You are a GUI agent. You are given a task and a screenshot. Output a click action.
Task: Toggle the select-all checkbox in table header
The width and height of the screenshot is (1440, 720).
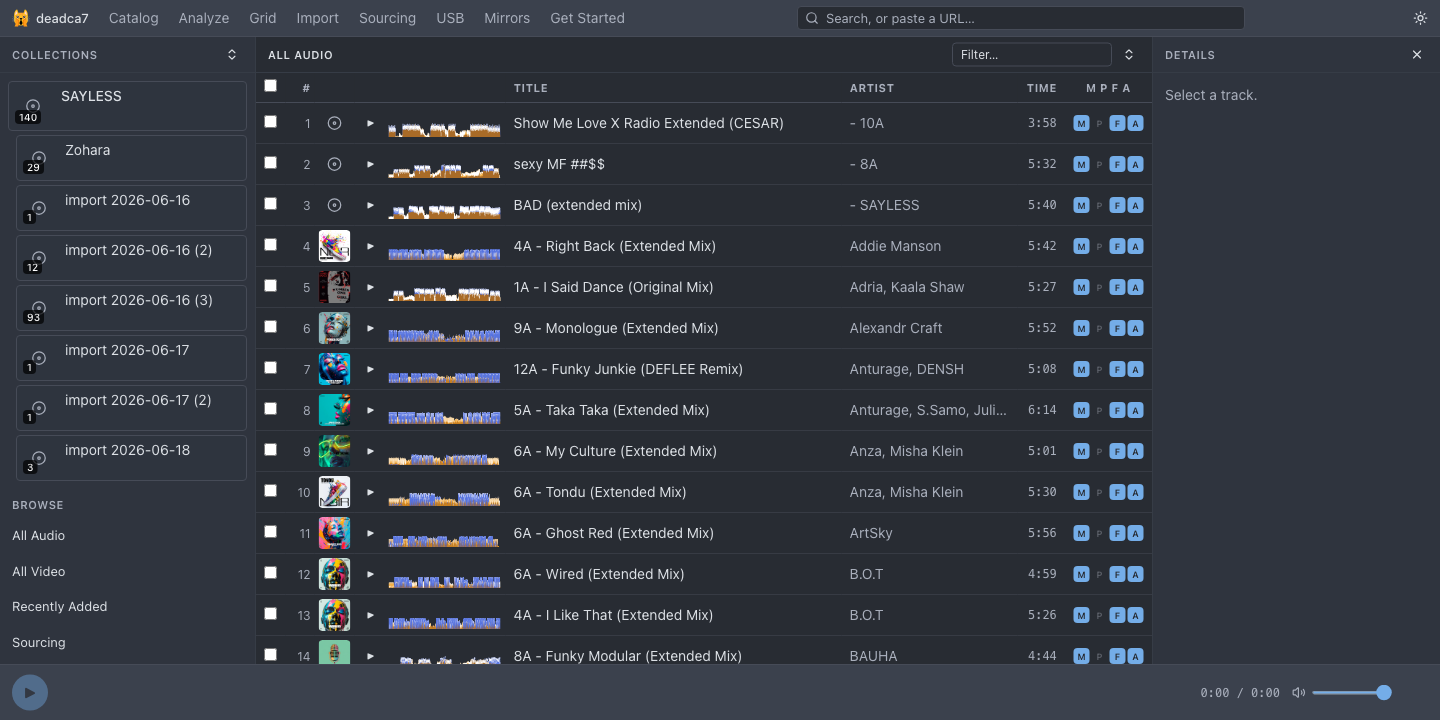(270, 86)
